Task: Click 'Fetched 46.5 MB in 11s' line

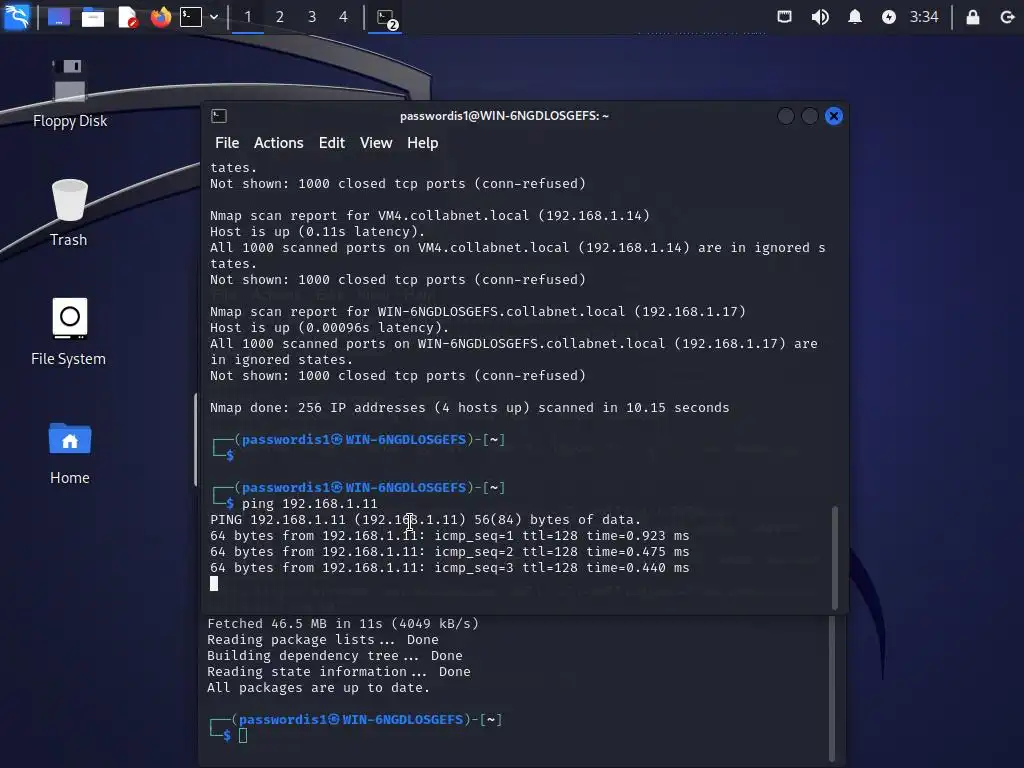Action: click(x=343, y=624)
